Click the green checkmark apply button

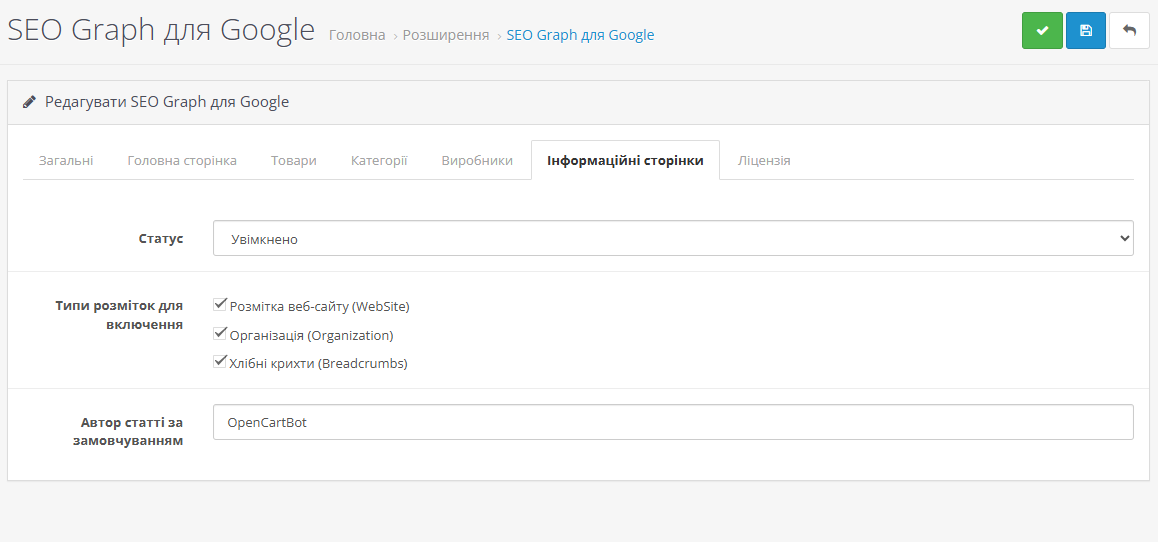[x=1042, y=31]
